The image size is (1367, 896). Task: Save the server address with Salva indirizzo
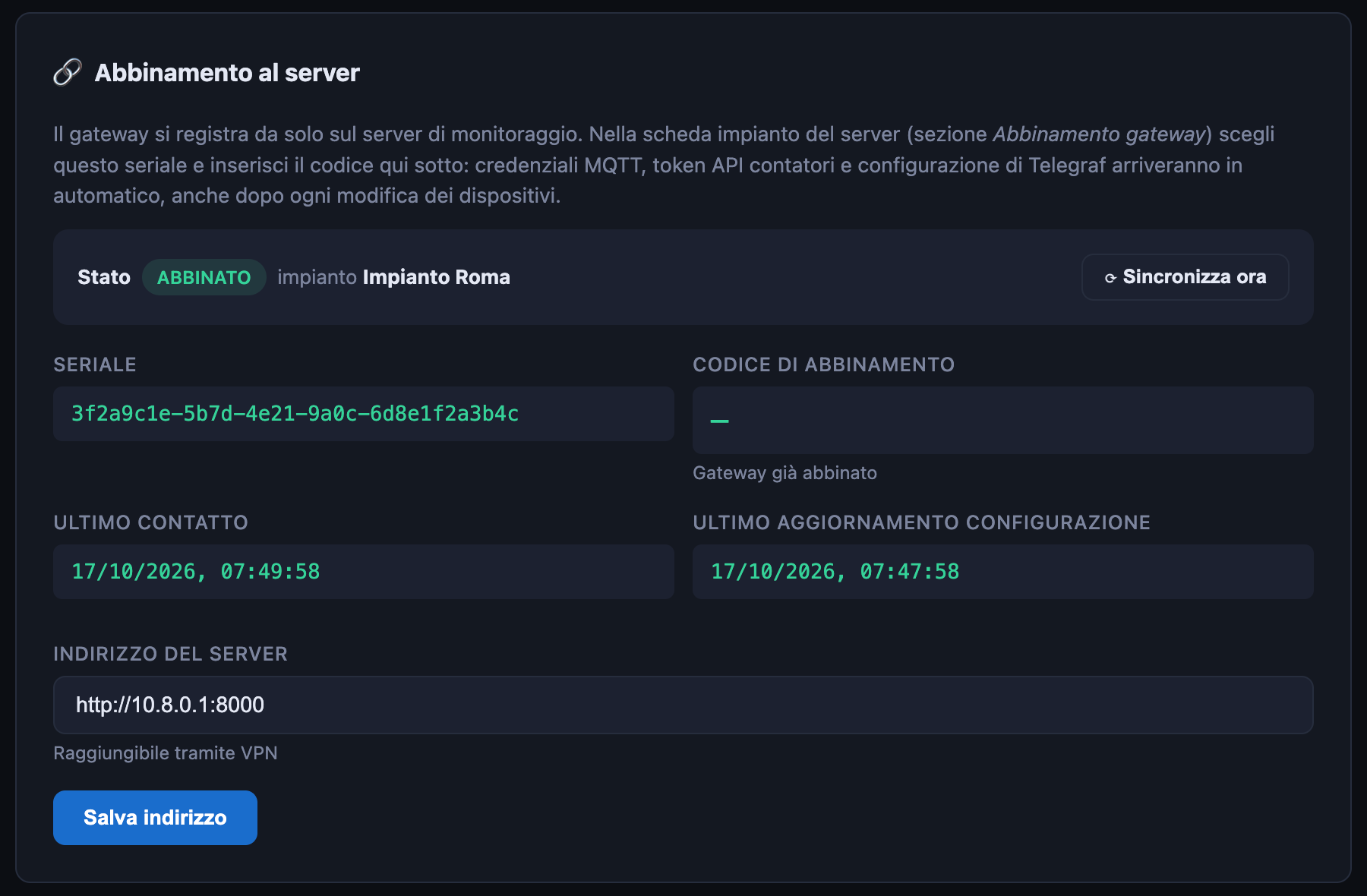[155, 818]
